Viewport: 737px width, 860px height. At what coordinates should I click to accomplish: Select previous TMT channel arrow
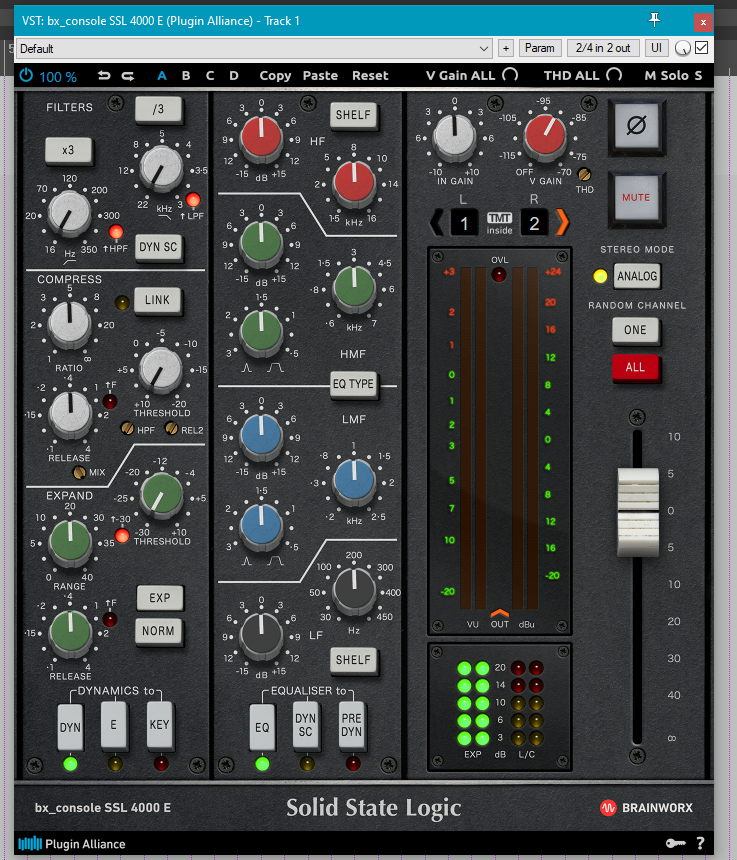point(437,223)
